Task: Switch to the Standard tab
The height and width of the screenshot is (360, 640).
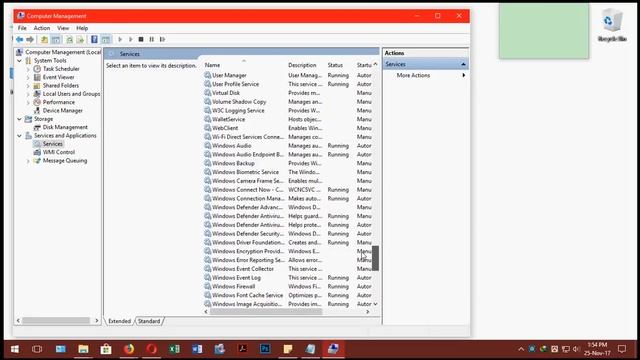Action: pos(149,321)
